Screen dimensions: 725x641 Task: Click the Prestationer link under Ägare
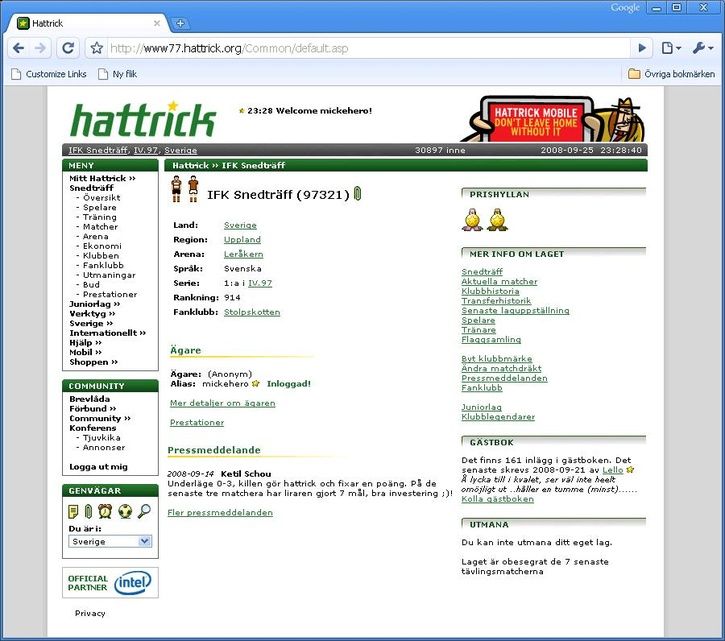(x=197, y=423)
